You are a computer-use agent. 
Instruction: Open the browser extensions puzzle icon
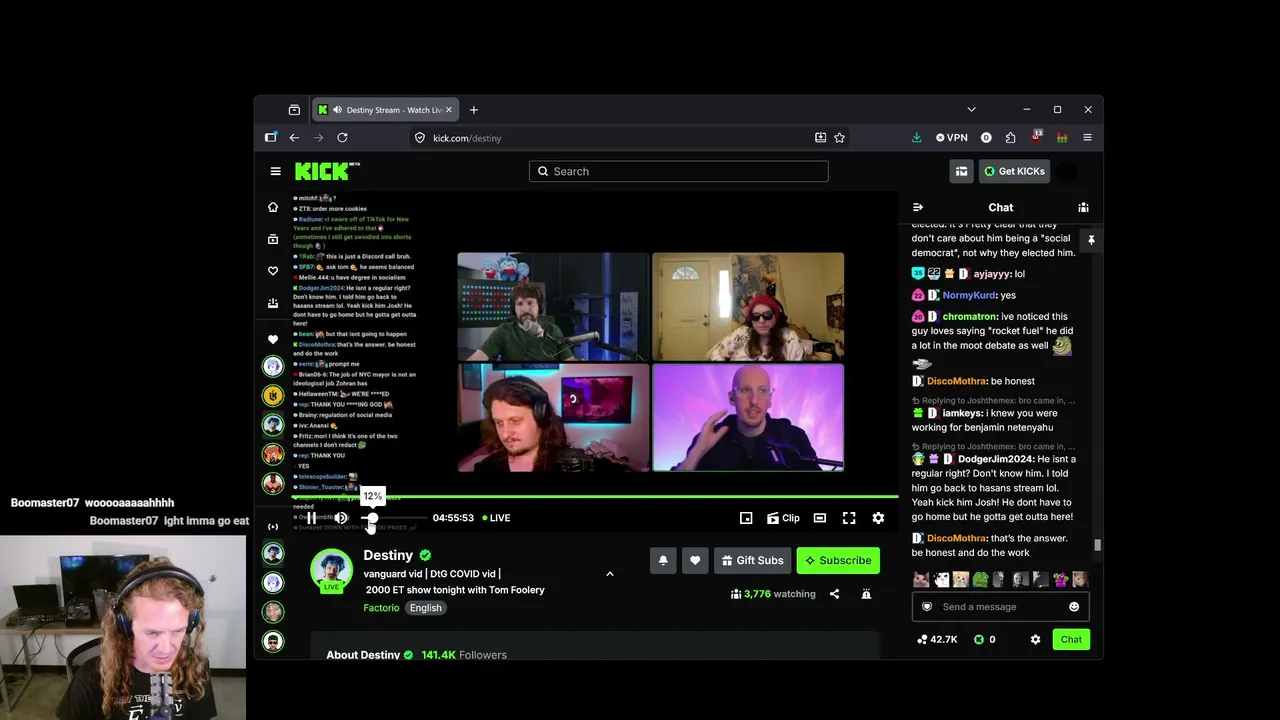(1010, 138)
